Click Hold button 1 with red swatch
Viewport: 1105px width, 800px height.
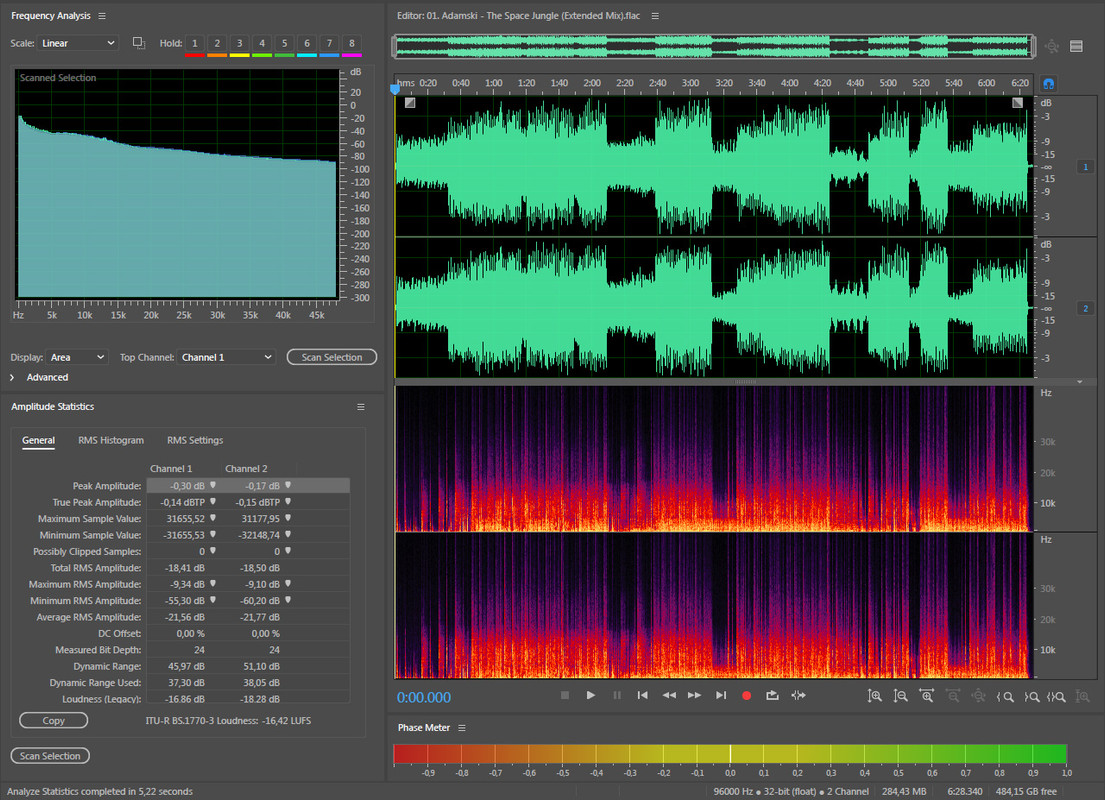pos(194,43)
